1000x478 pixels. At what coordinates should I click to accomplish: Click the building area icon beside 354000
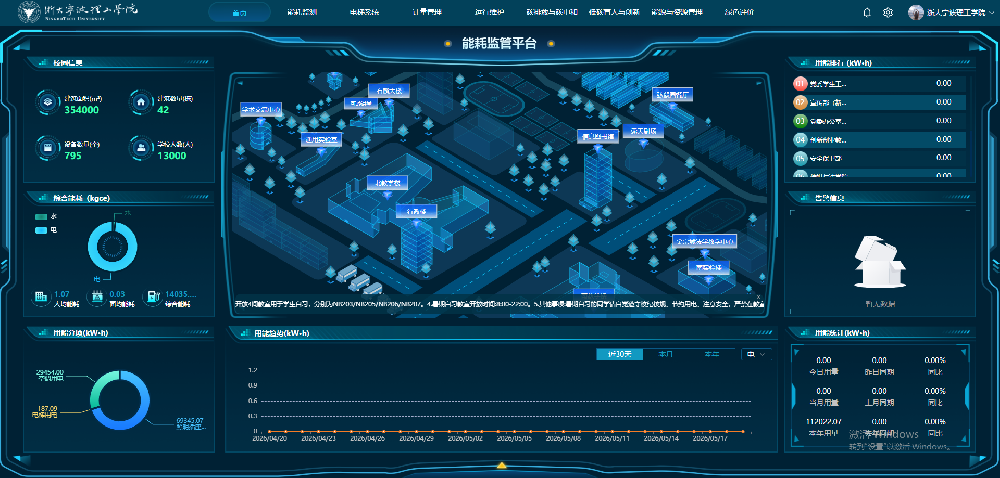(47, 102)
